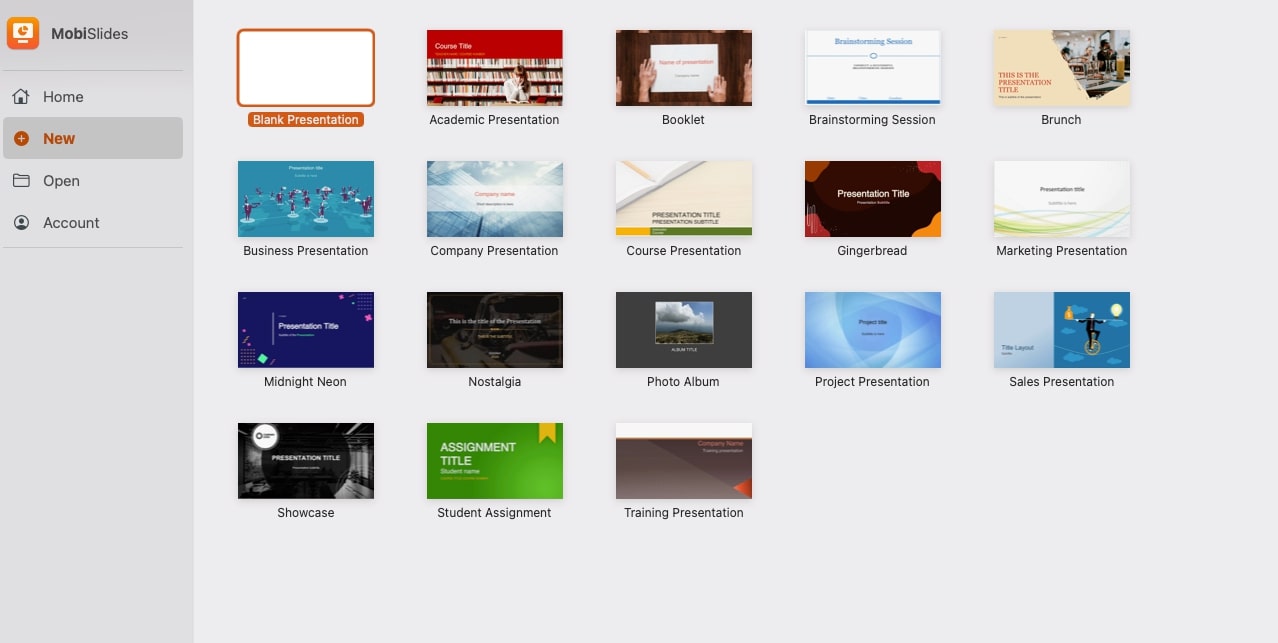
Task: Switch to the Home section
Action: [x=62, y=96]
